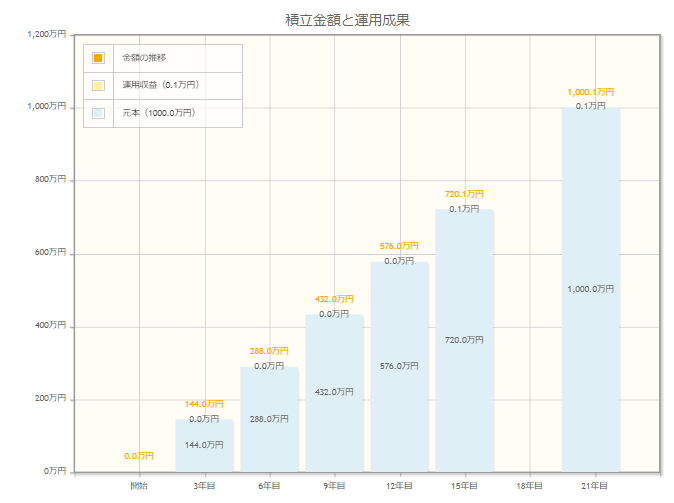Click the orange 金額の推移 legend swatch

point(97,58)
